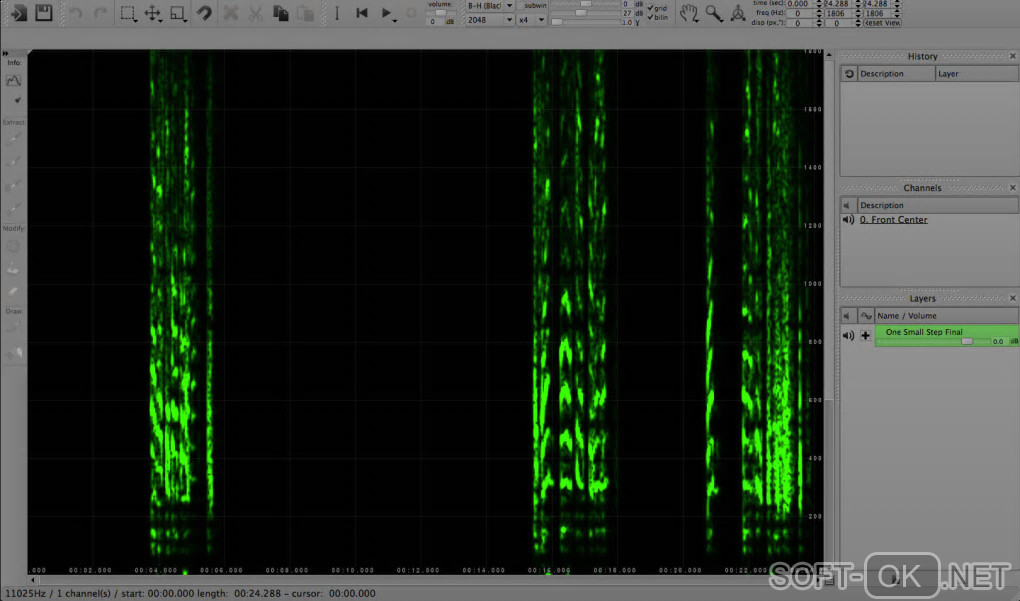Open magnifier tool options arrow
Viewport: 1020px width, 601px height.
722,21
